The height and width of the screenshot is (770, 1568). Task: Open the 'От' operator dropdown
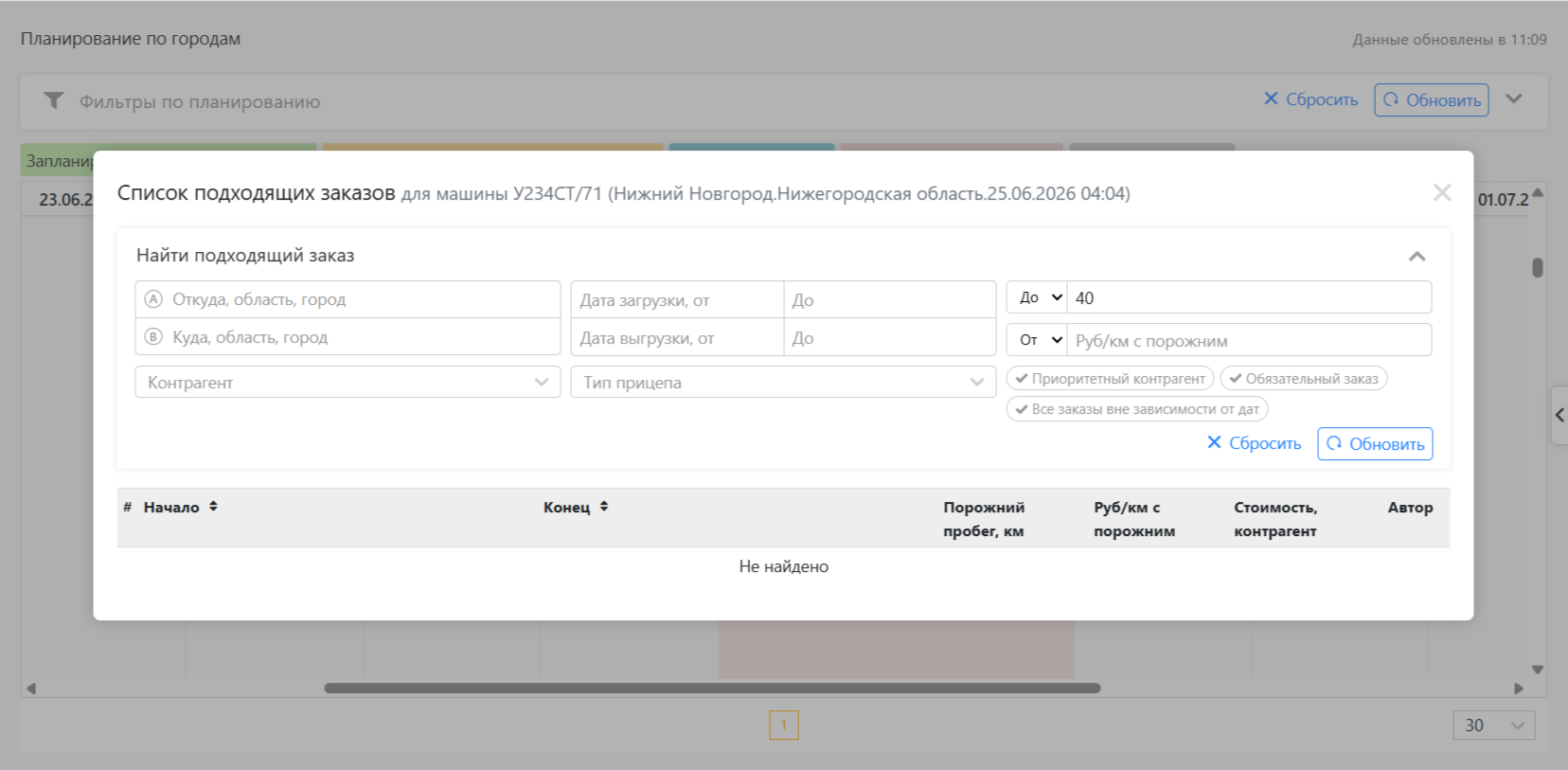point(1037,340)
